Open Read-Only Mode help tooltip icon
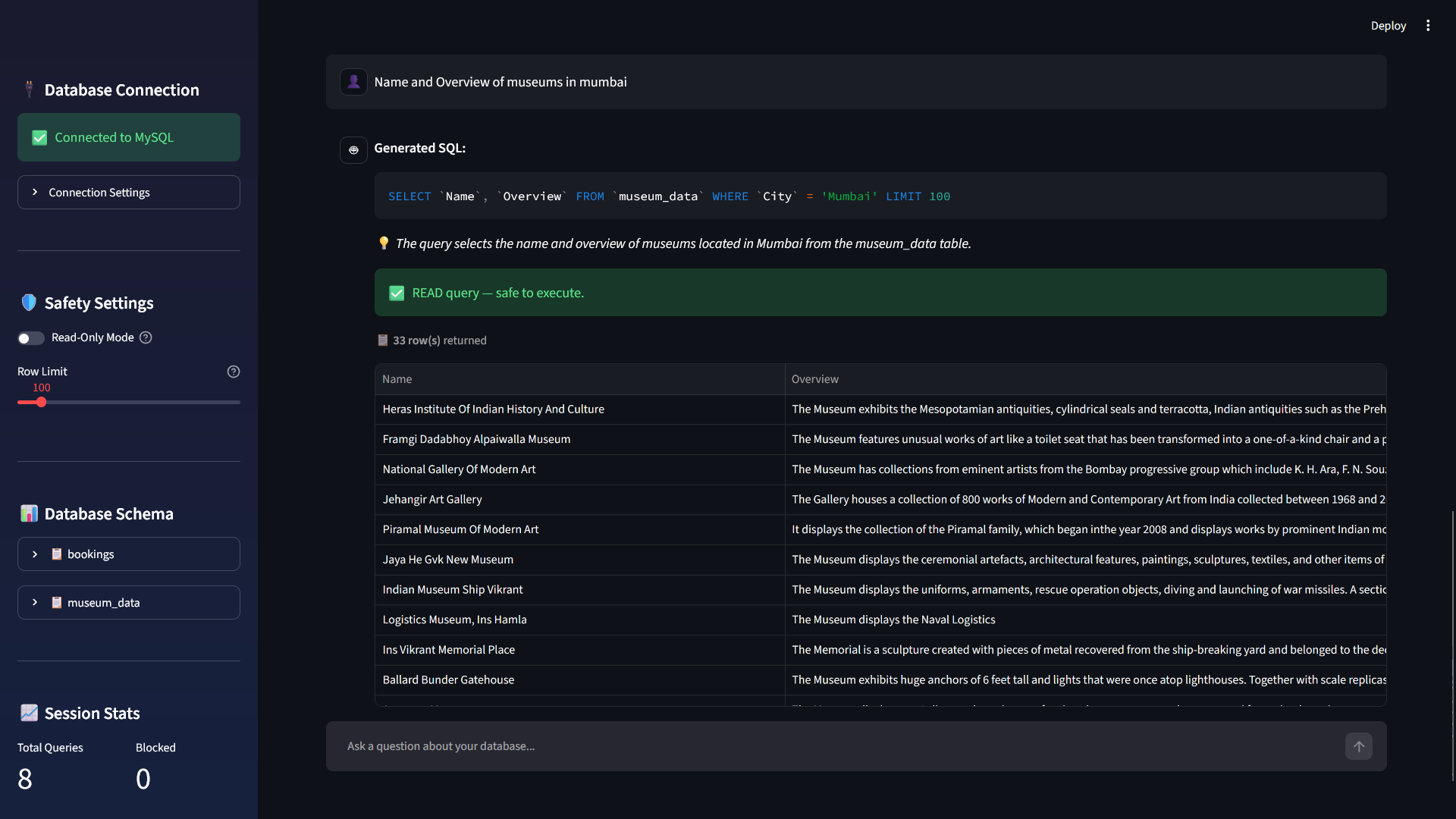1456x819 pixels. click(146, 337)
